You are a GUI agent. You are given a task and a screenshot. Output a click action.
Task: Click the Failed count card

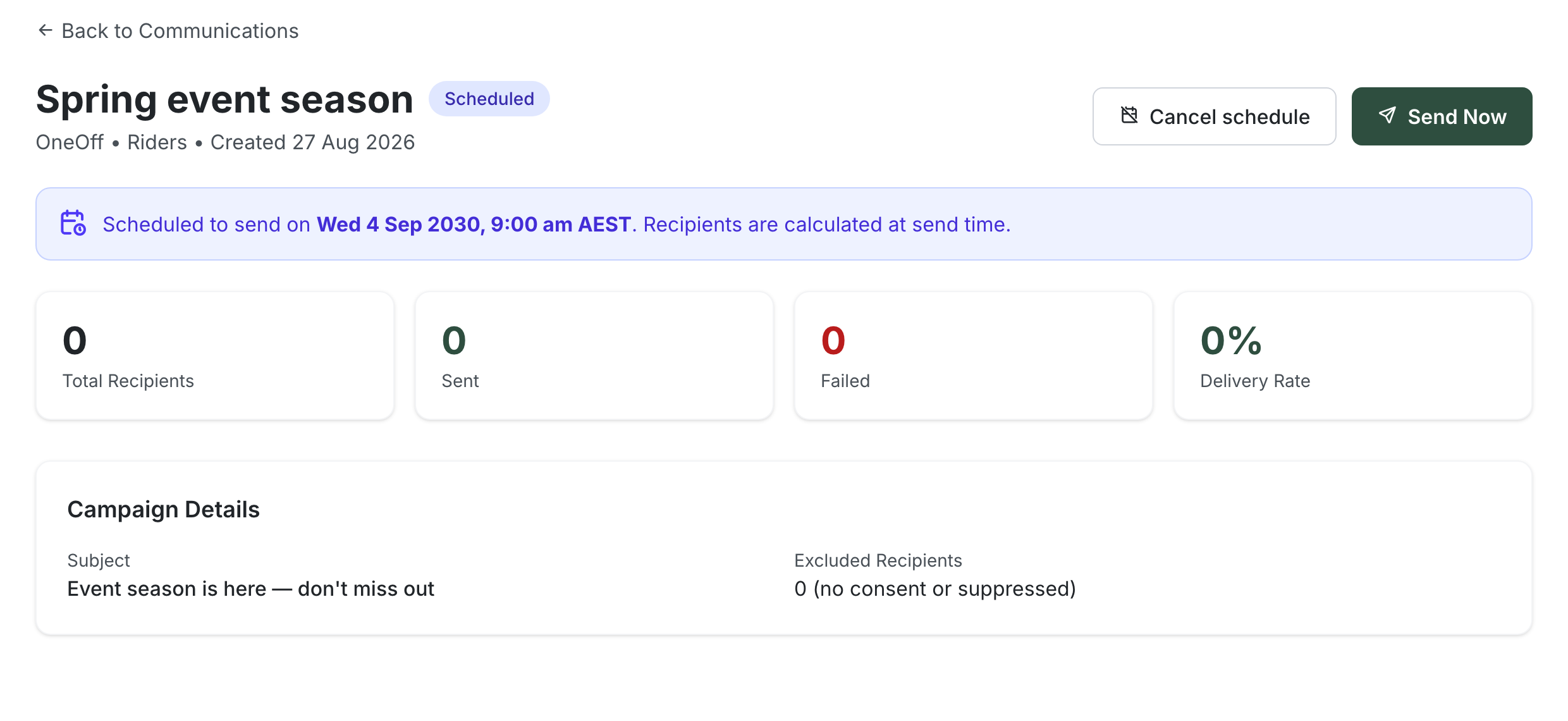[x=974, y=355]
